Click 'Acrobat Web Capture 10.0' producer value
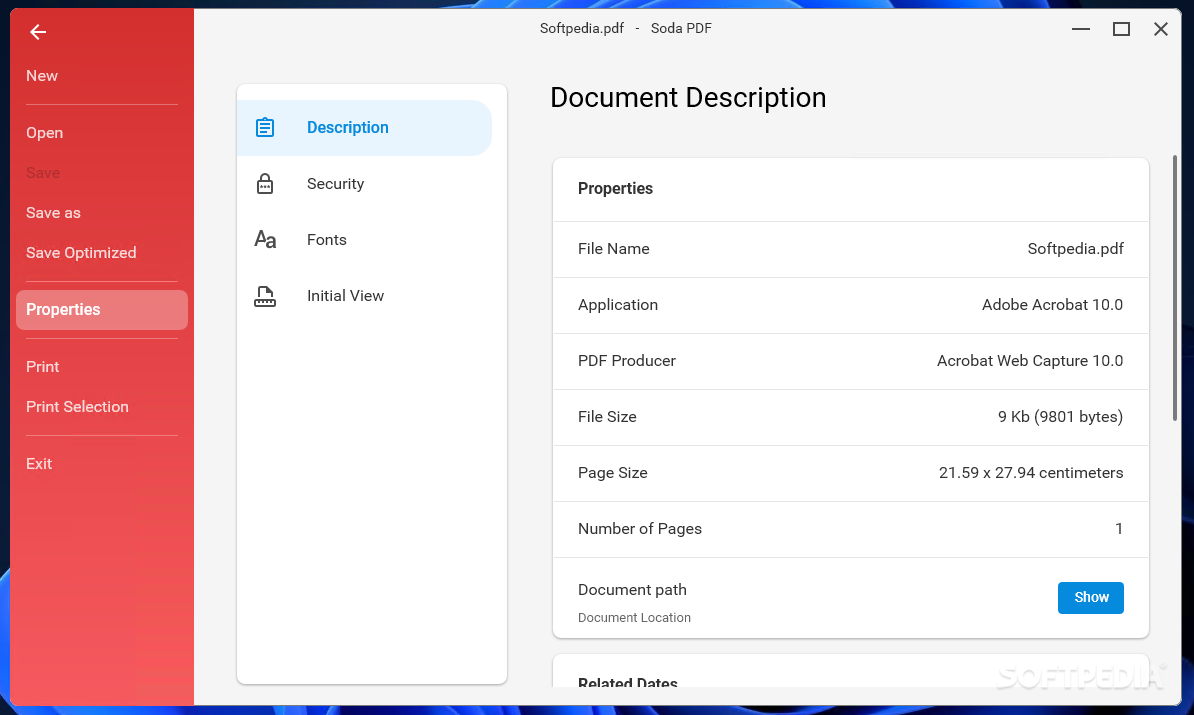This screenshot has width=1194, height=715. [x=1030, y=361]
